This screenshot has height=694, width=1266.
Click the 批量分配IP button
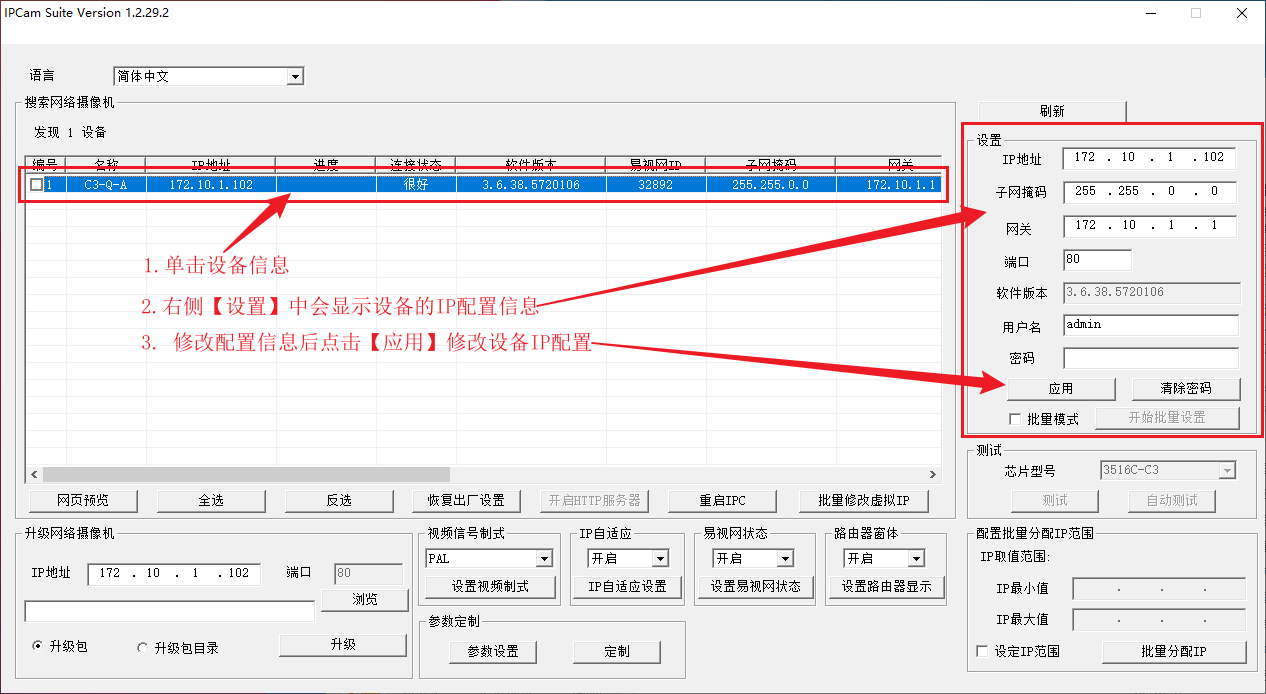tap(1174, 652)
